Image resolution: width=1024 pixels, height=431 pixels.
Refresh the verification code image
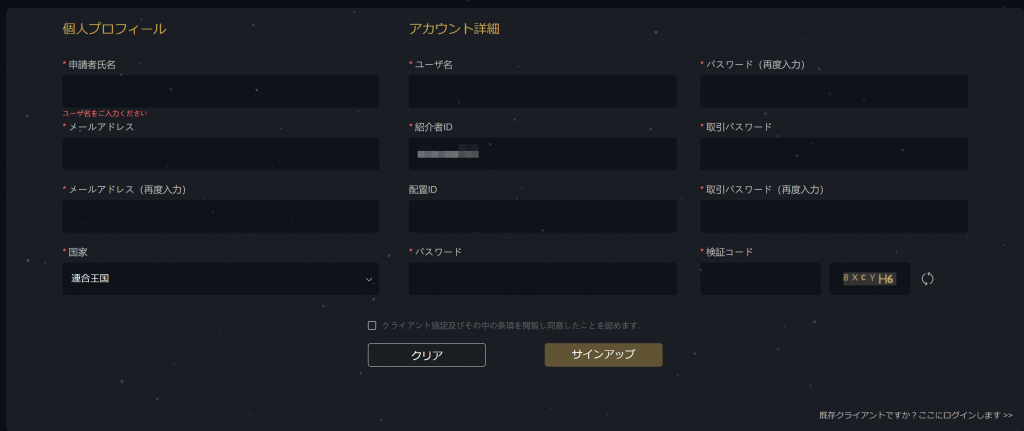927,279
